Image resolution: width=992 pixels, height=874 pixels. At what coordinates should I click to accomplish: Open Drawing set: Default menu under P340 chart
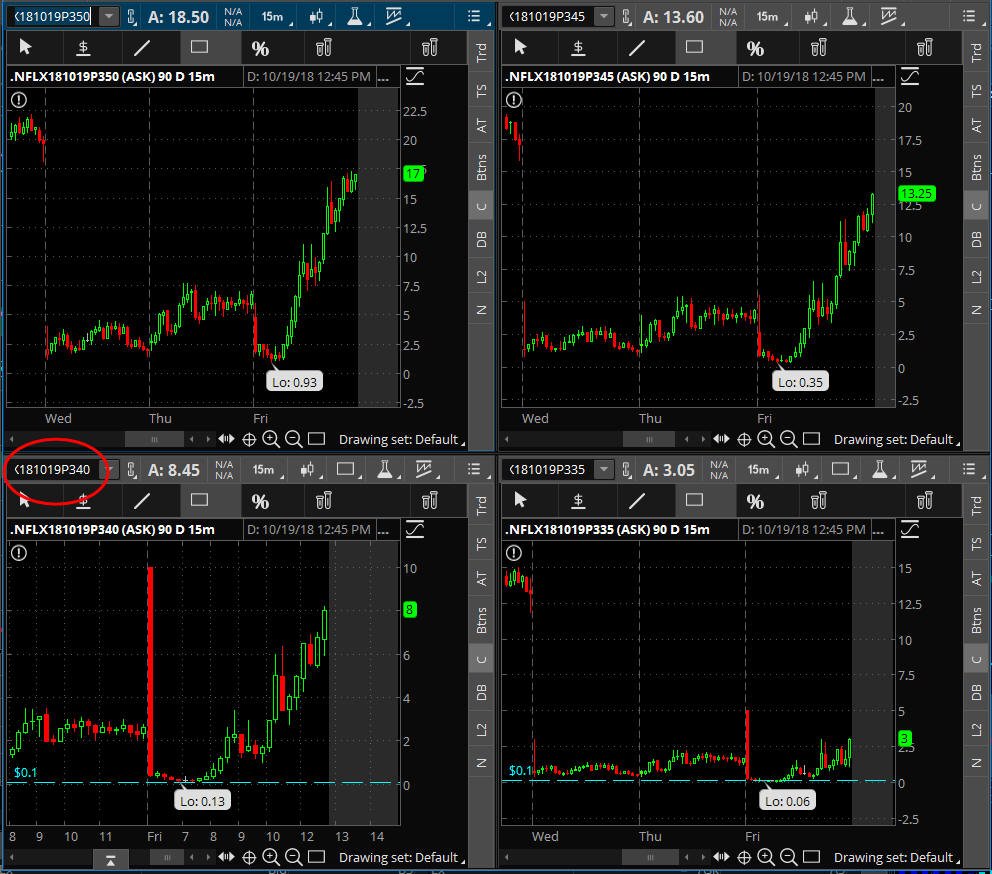pyautogui.click(x=401, y=858)
